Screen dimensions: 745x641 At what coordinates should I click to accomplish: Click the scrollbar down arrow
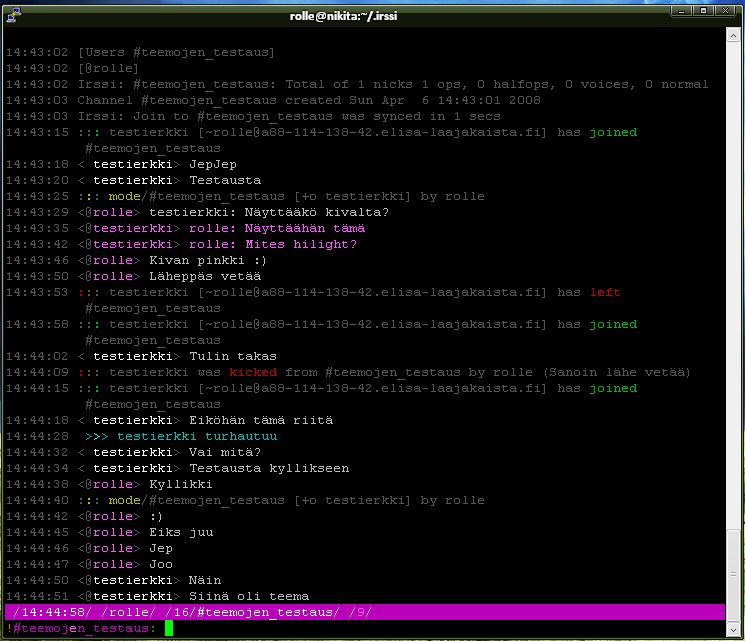pos(735,629)
